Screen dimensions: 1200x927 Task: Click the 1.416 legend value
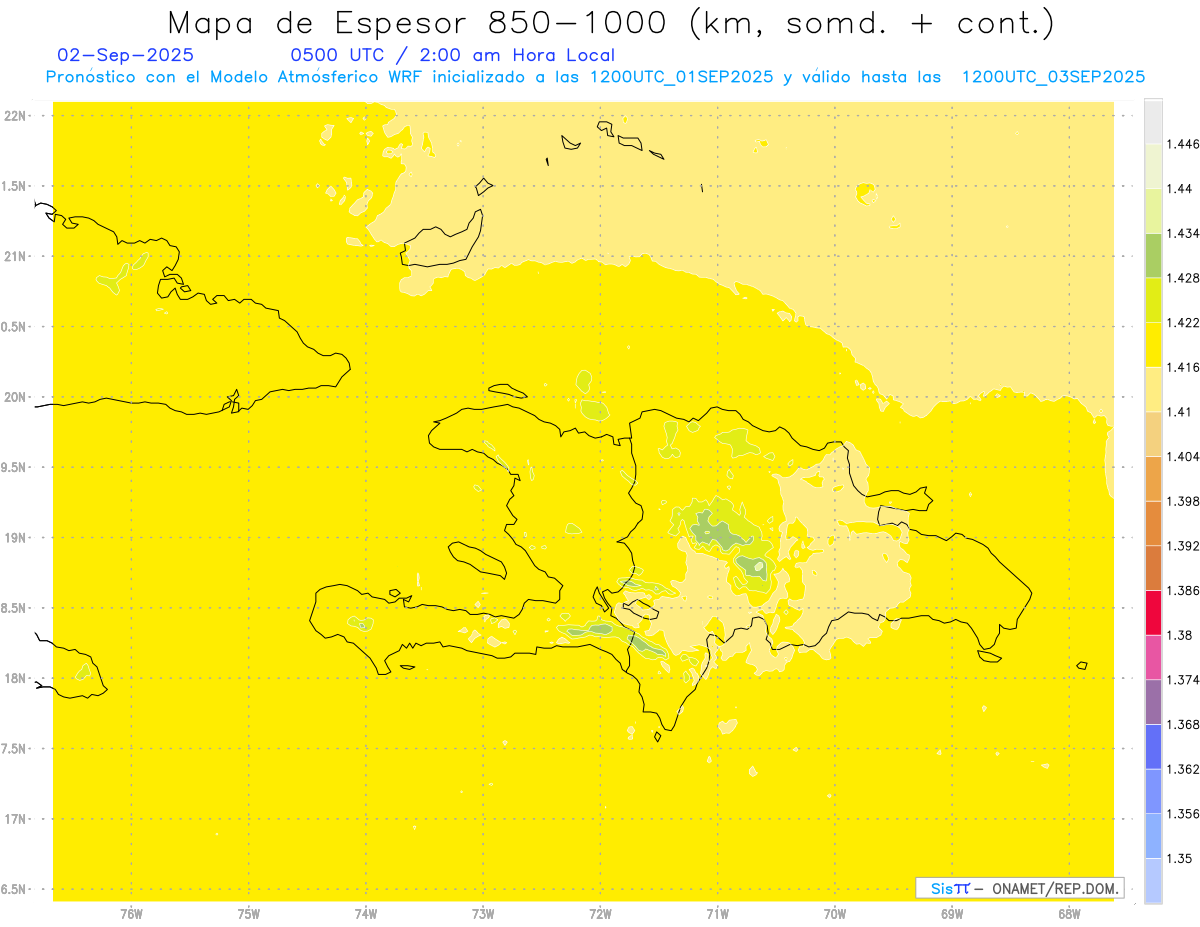pyautogui.click(x=1183, y=367)
